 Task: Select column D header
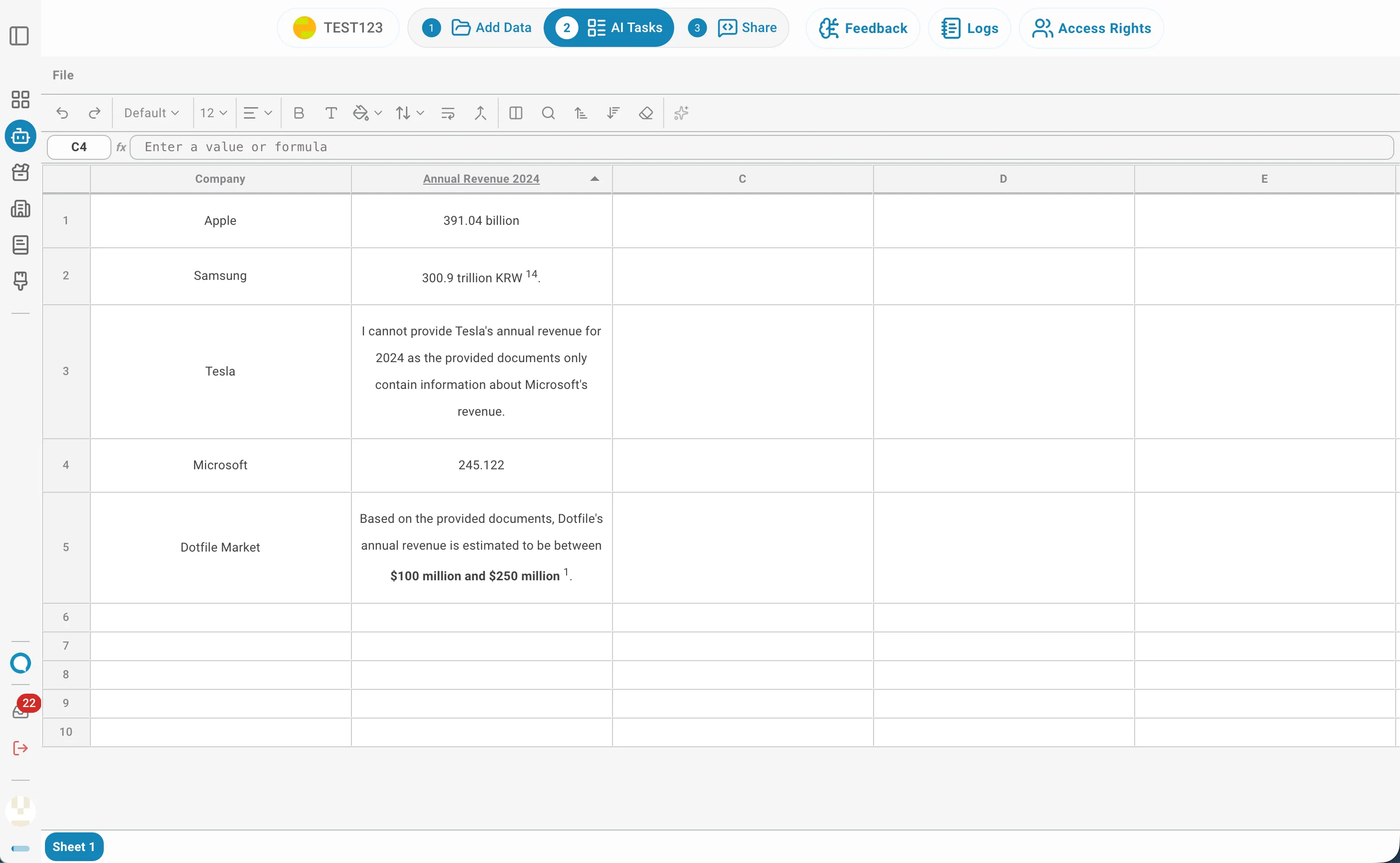pyautogui.click(x=1004, y=178)
